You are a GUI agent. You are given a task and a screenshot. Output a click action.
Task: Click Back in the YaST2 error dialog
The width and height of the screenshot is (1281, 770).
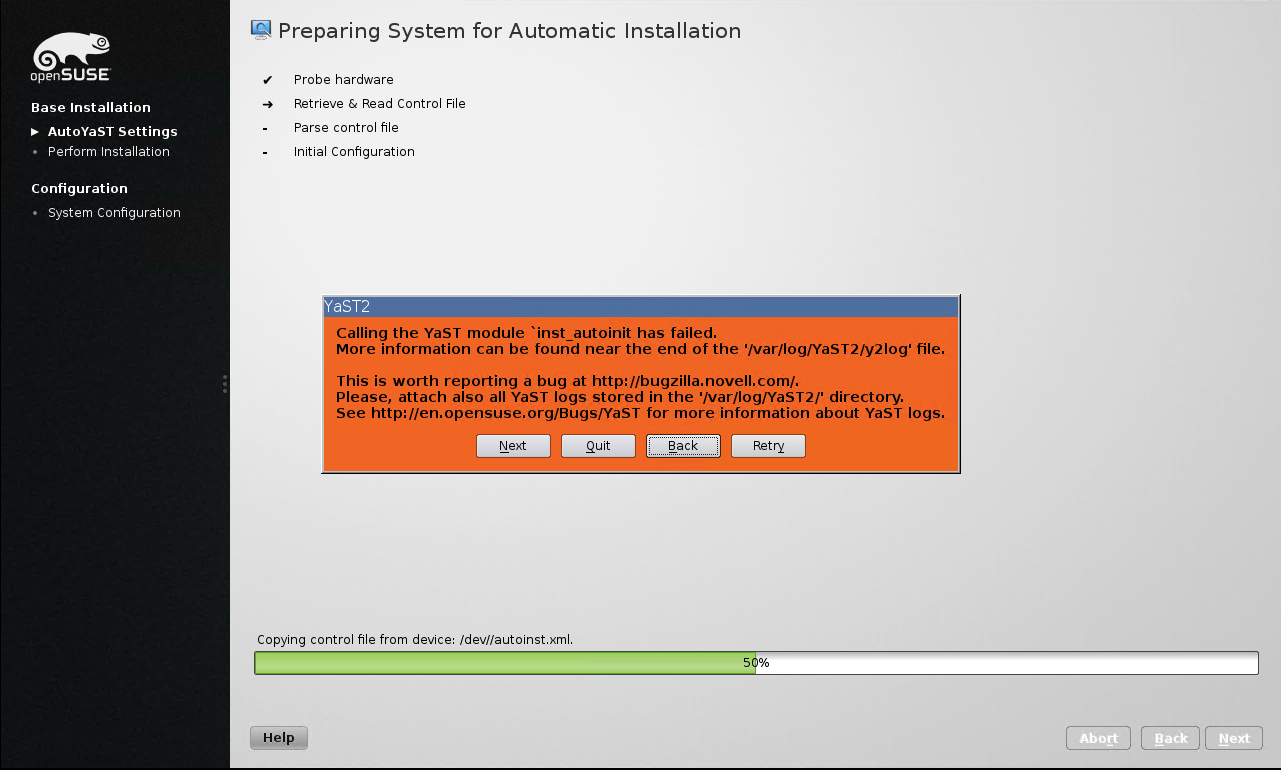pyautogui.click(x=683, y=446)
